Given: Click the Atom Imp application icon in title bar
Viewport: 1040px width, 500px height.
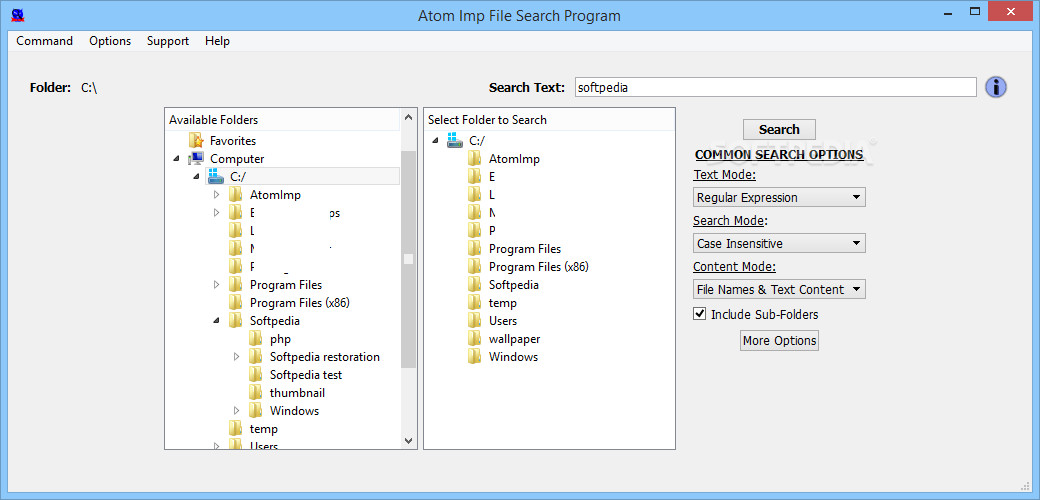Looking at the screenshot, I should [x=18, y=13].
